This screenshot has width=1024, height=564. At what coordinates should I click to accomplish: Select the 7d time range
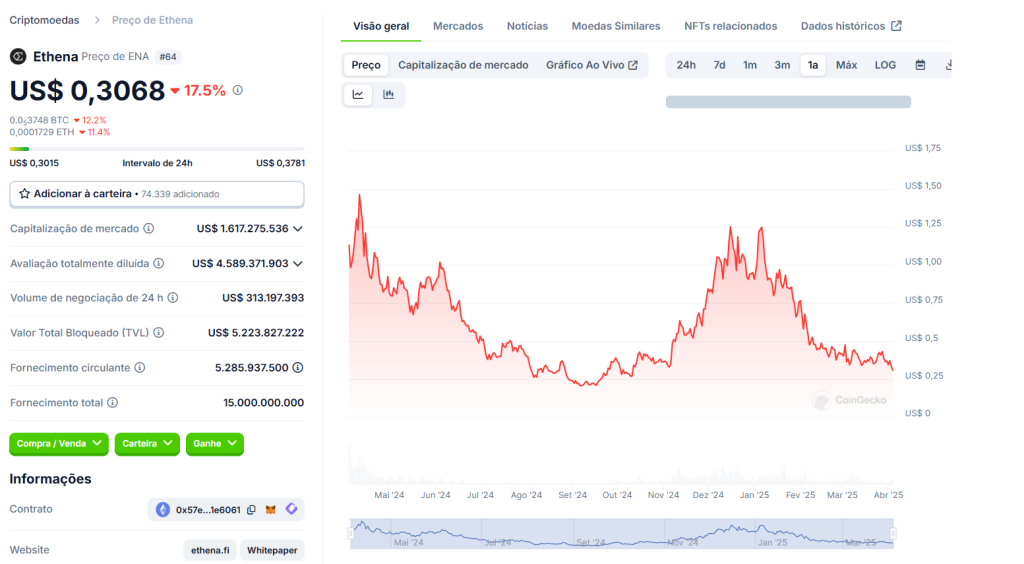[719, 65]
